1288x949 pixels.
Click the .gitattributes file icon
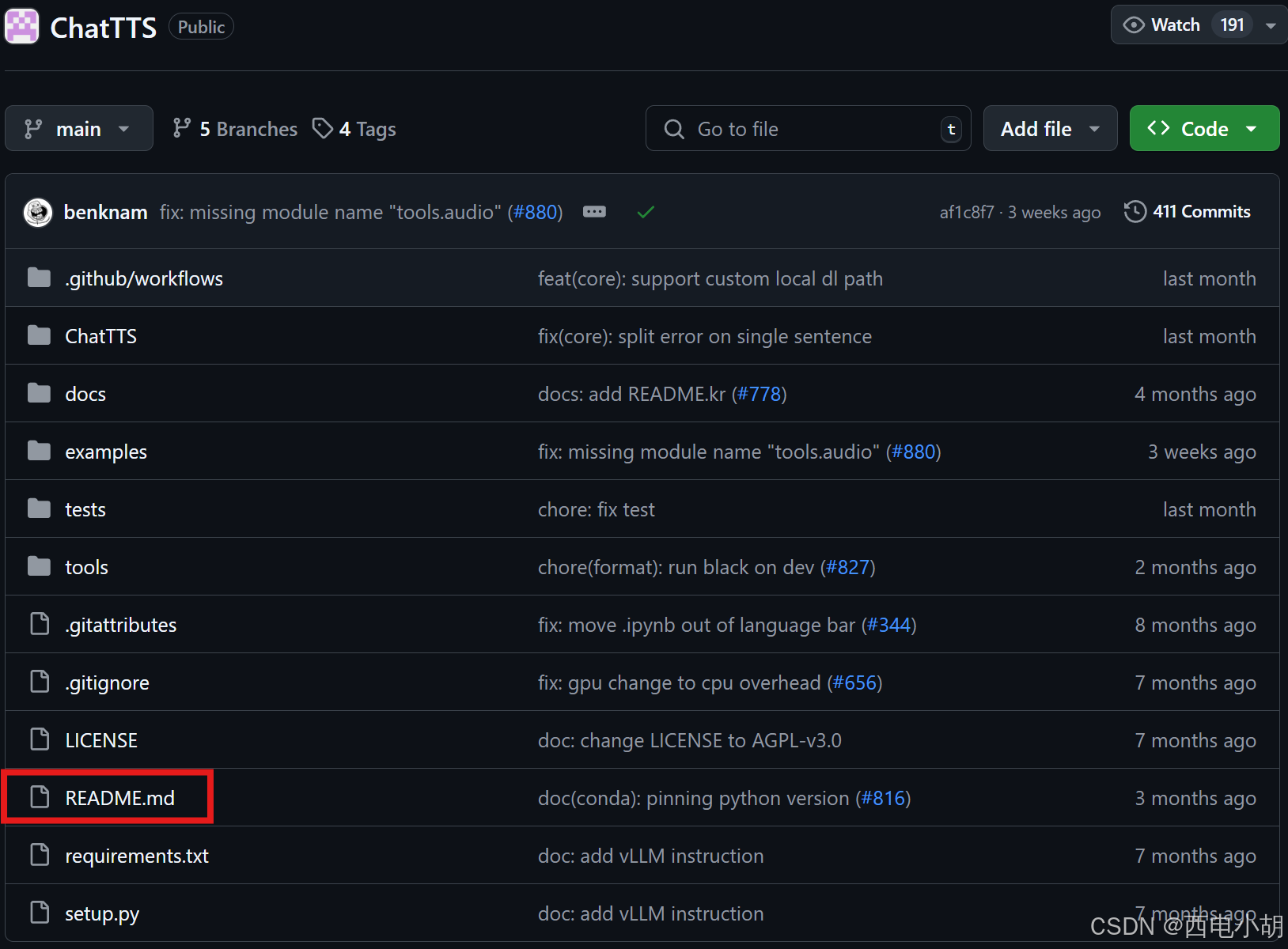pos(40,624)
